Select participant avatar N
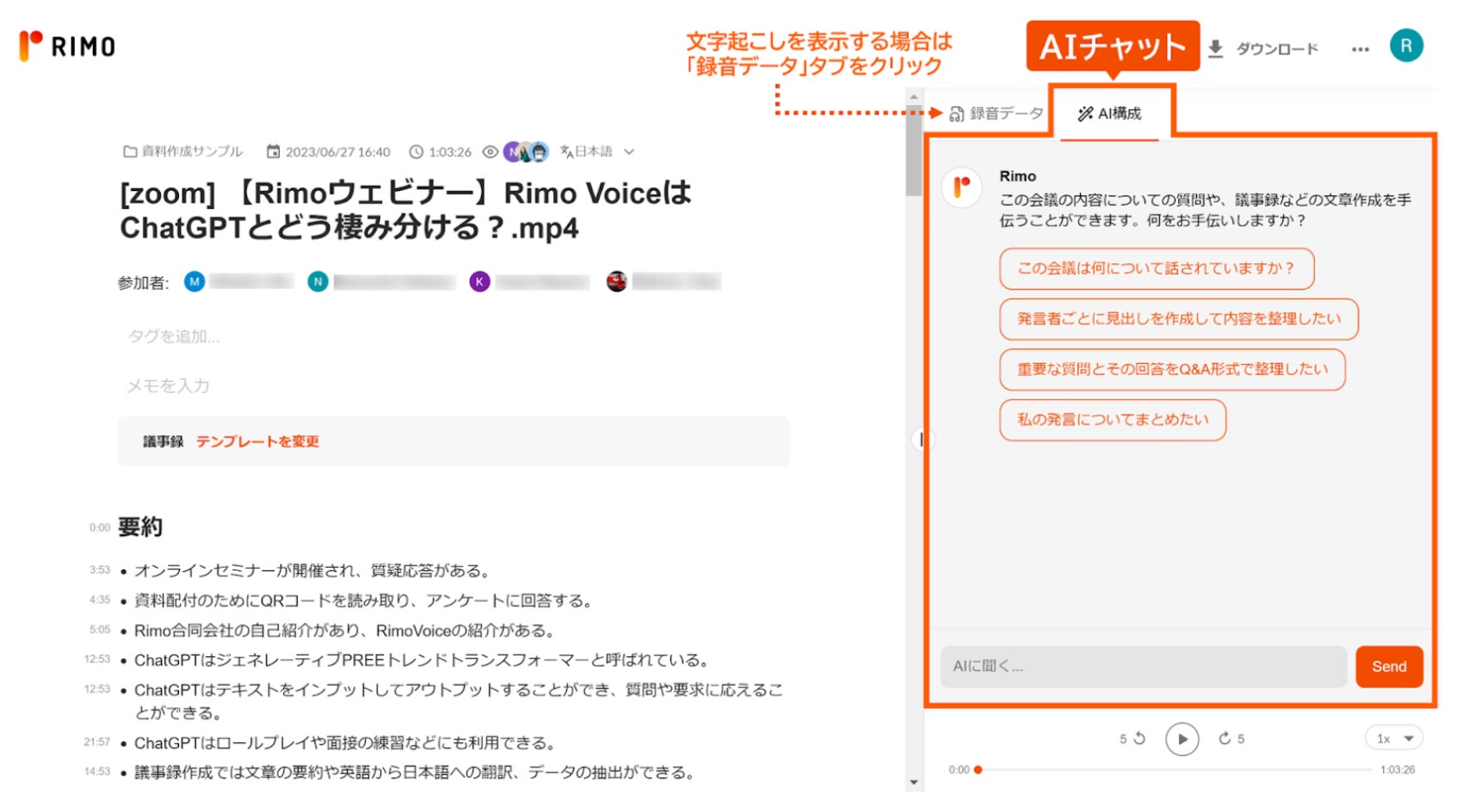 318,281
